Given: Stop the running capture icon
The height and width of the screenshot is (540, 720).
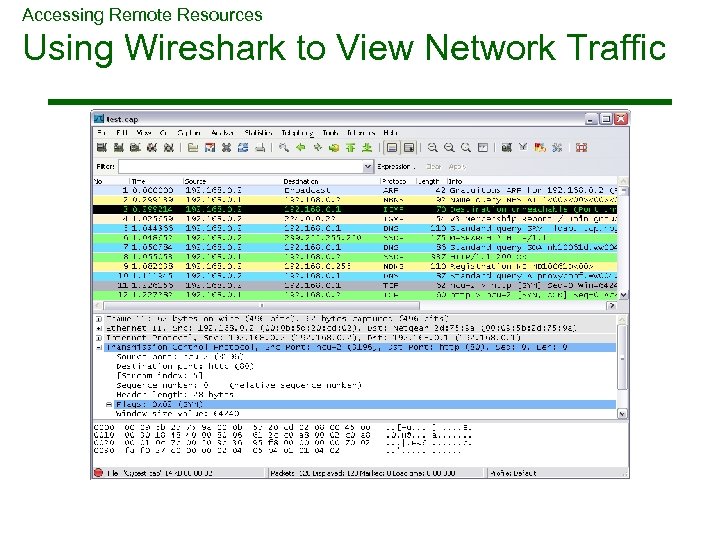Looking at the screenshot, I should [152, 147].
